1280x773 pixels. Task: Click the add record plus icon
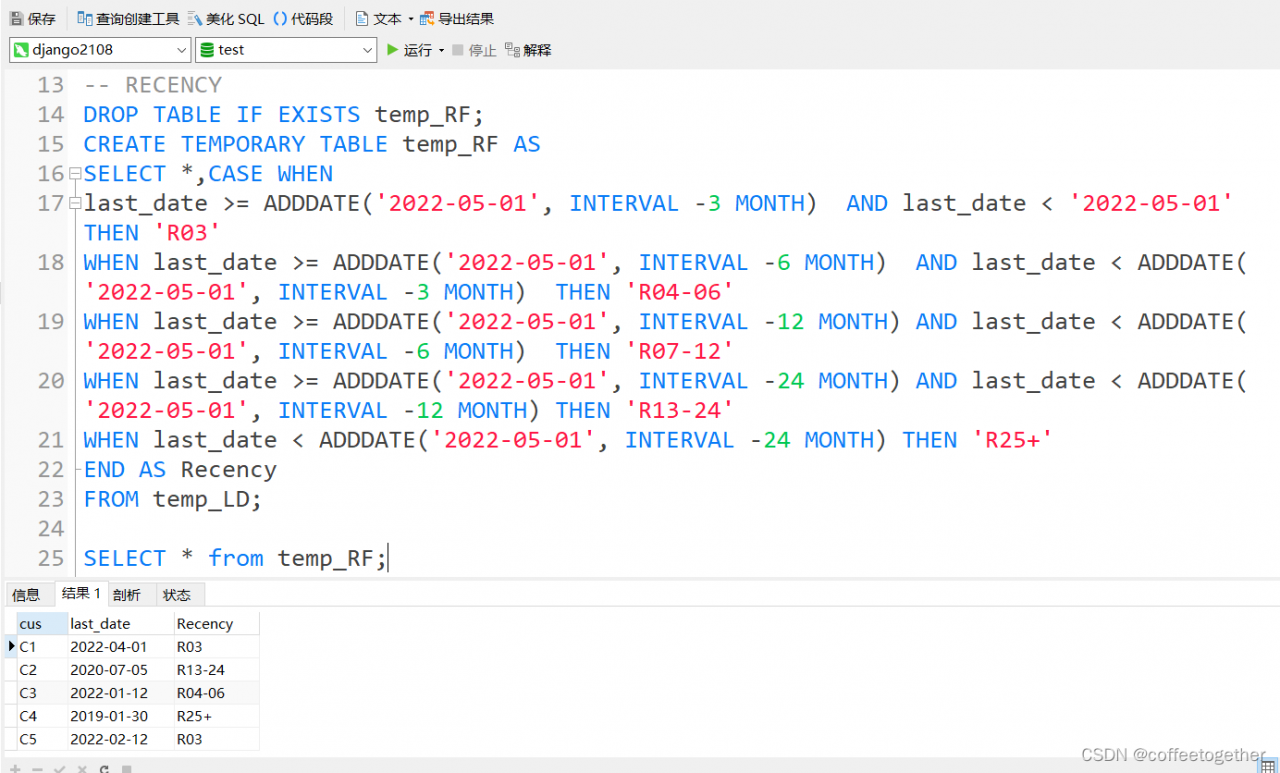coord(15,768)
